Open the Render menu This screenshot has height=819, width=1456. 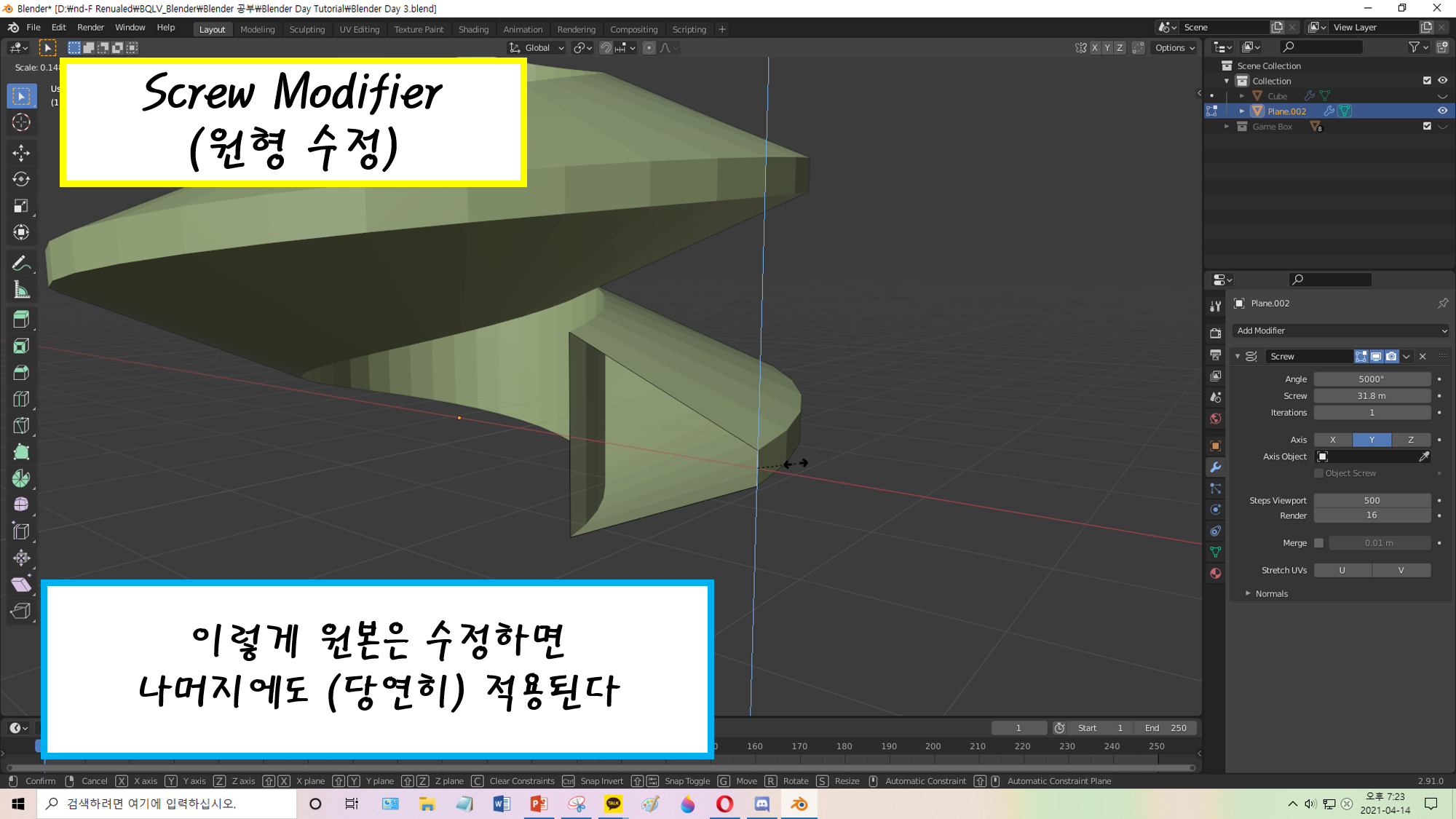click(90, 28)
